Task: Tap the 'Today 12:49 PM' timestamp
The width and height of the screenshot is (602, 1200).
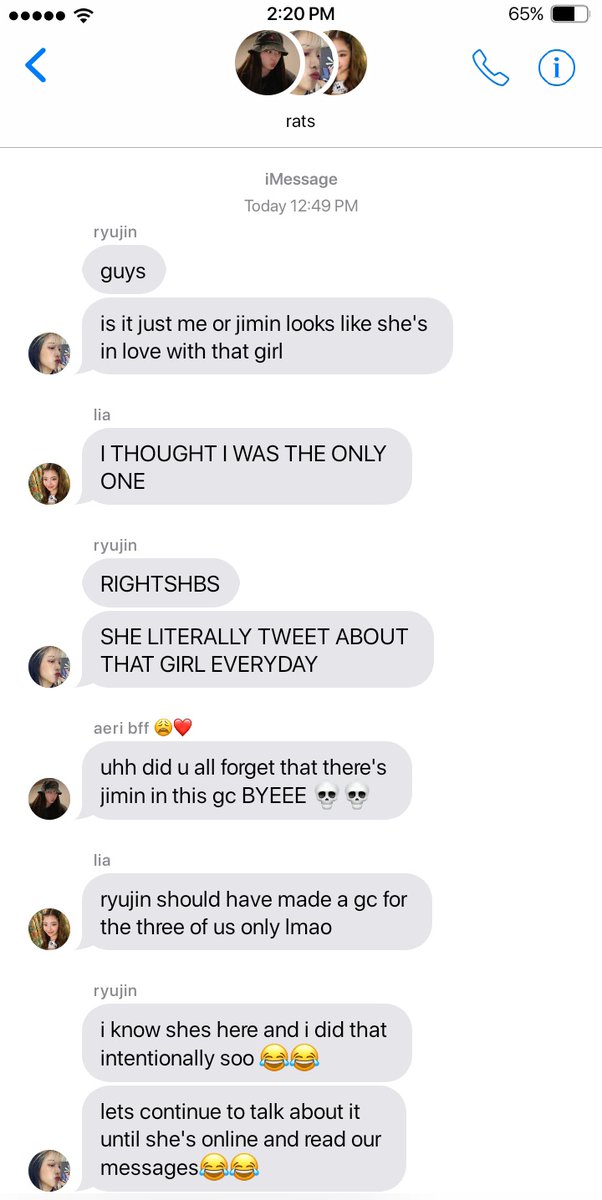Action: point(301,206)
